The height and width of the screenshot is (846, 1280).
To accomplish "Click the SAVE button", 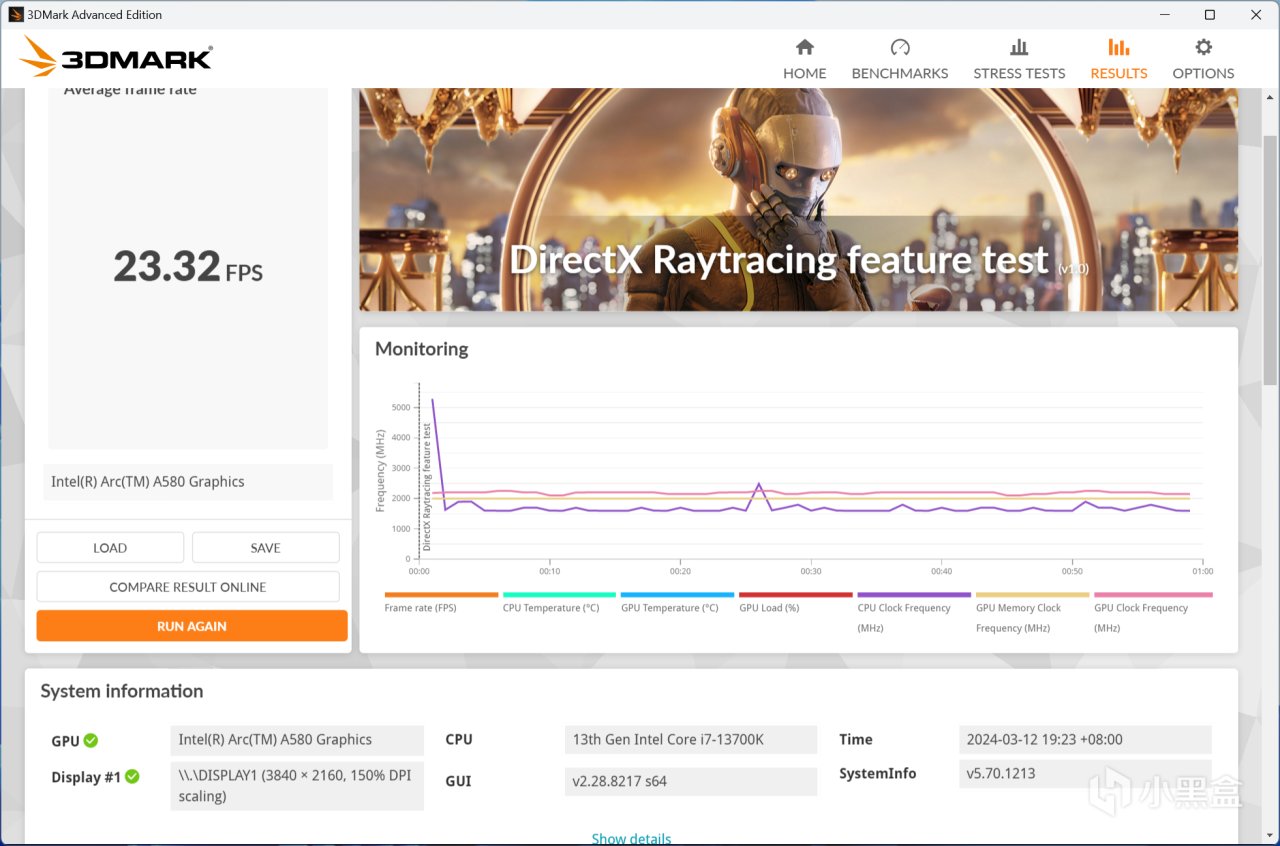I will point(266,548).
